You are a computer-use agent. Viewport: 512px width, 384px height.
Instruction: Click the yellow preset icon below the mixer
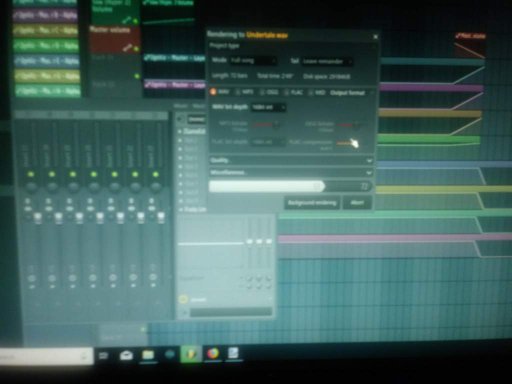tap(183, 299)
